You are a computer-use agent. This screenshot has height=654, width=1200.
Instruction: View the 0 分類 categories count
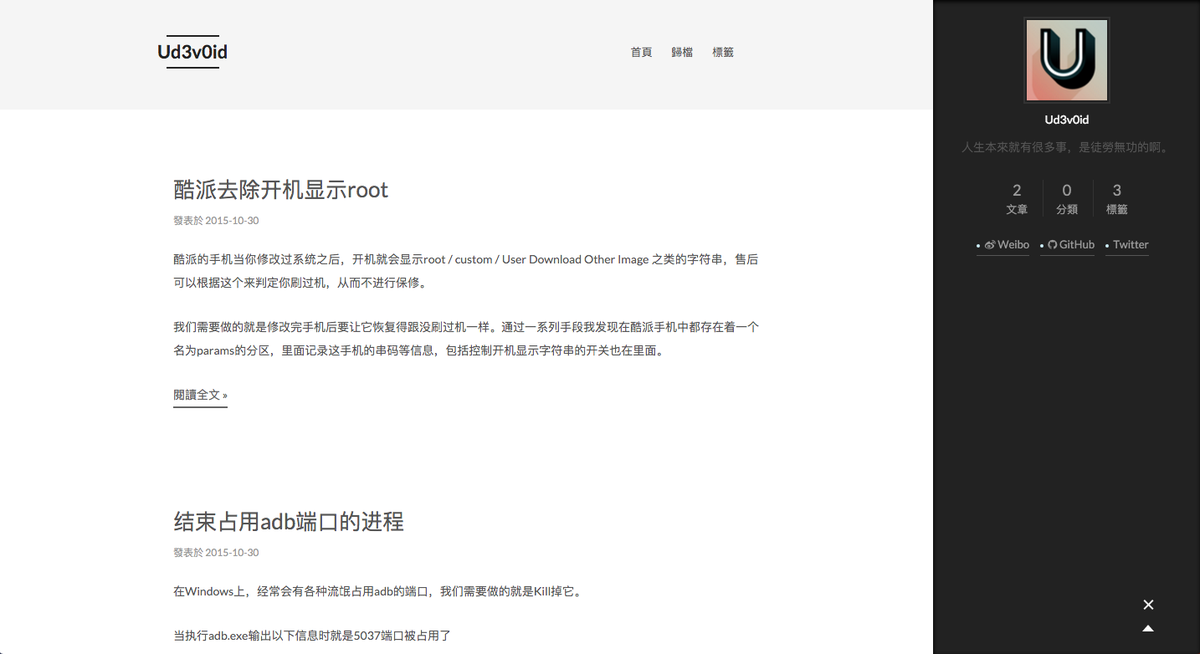coord(1067,198)
